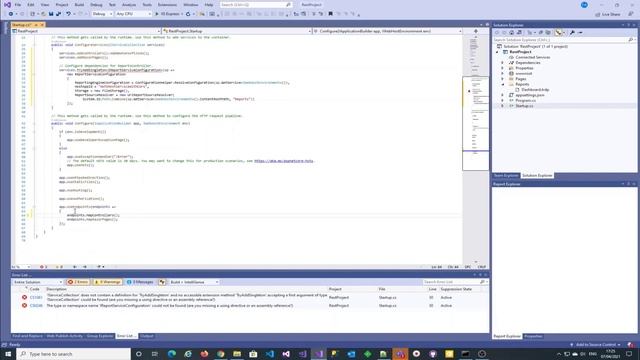Click the highlighted Preview Selected Items icon
The width and height of the screenshot is (640, 360).
(x=558, y=32)
